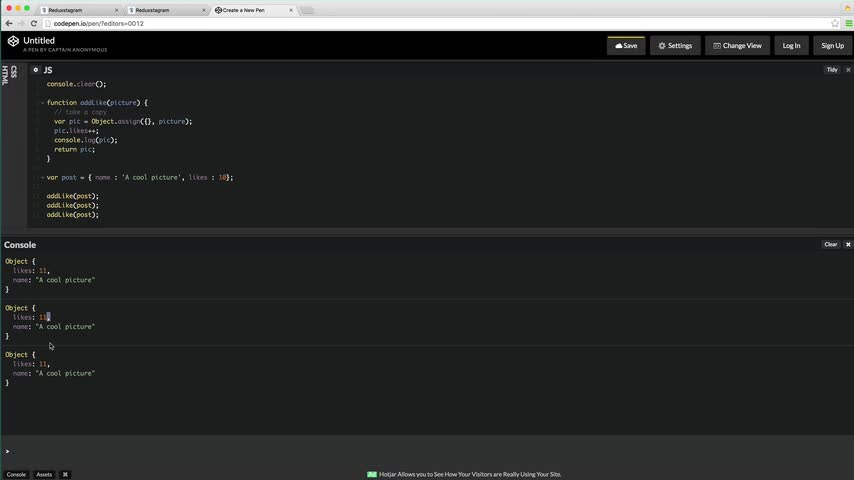Image resolution: width=854 pixels, height=480 pixels.
Task: Open the JS editor settings gear
Action: click(35, 70)
